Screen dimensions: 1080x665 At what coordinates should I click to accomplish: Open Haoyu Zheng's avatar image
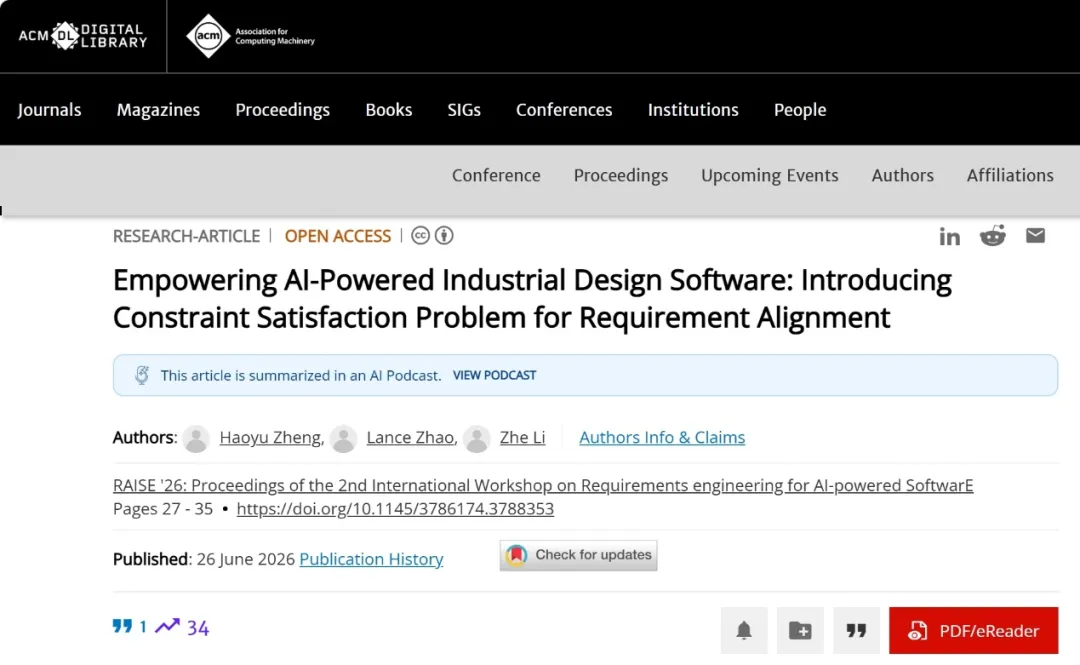click(196, 438)
